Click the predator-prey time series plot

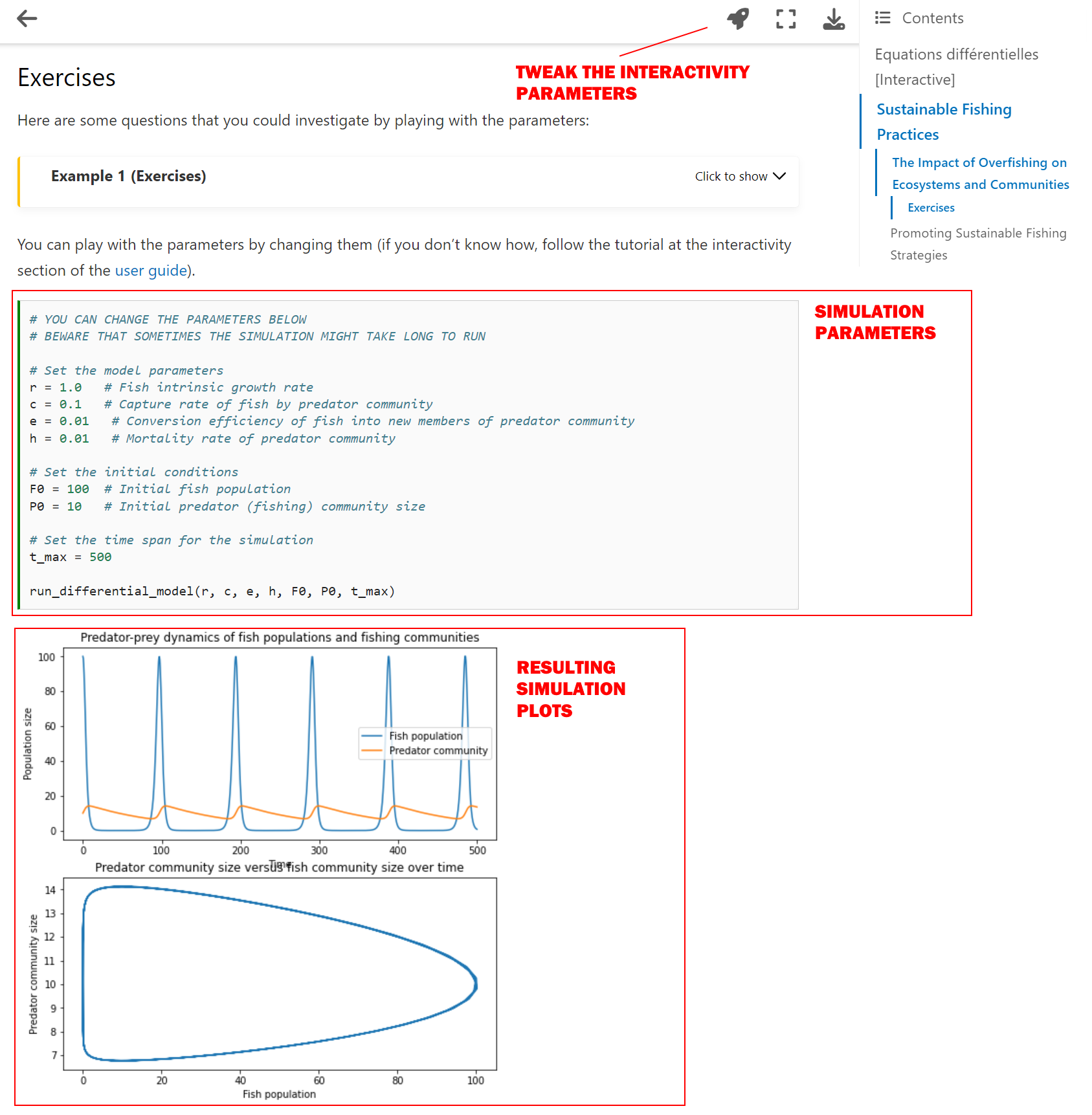click(280, 744)
